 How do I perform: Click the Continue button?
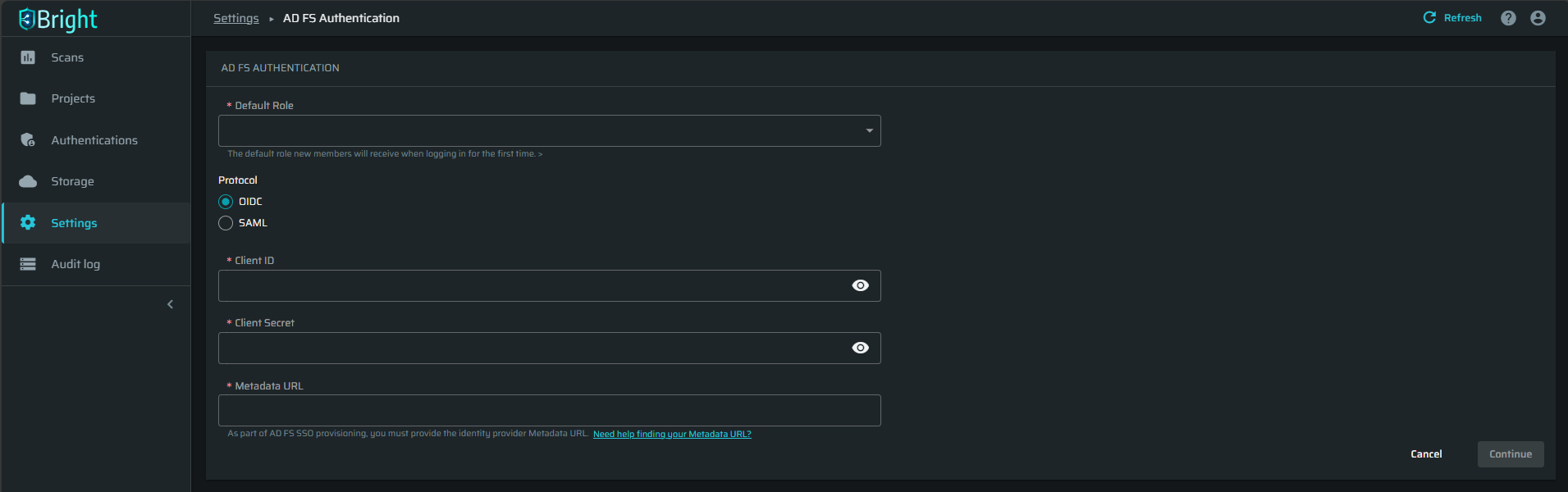[x=1511, y=454]
